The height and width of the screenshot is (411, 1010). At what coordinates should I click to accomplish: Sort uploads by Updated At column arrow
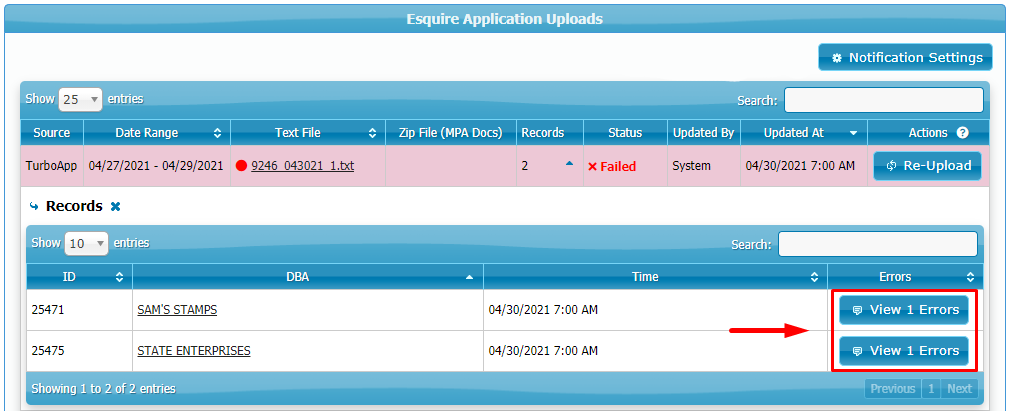tap(853, 132)
